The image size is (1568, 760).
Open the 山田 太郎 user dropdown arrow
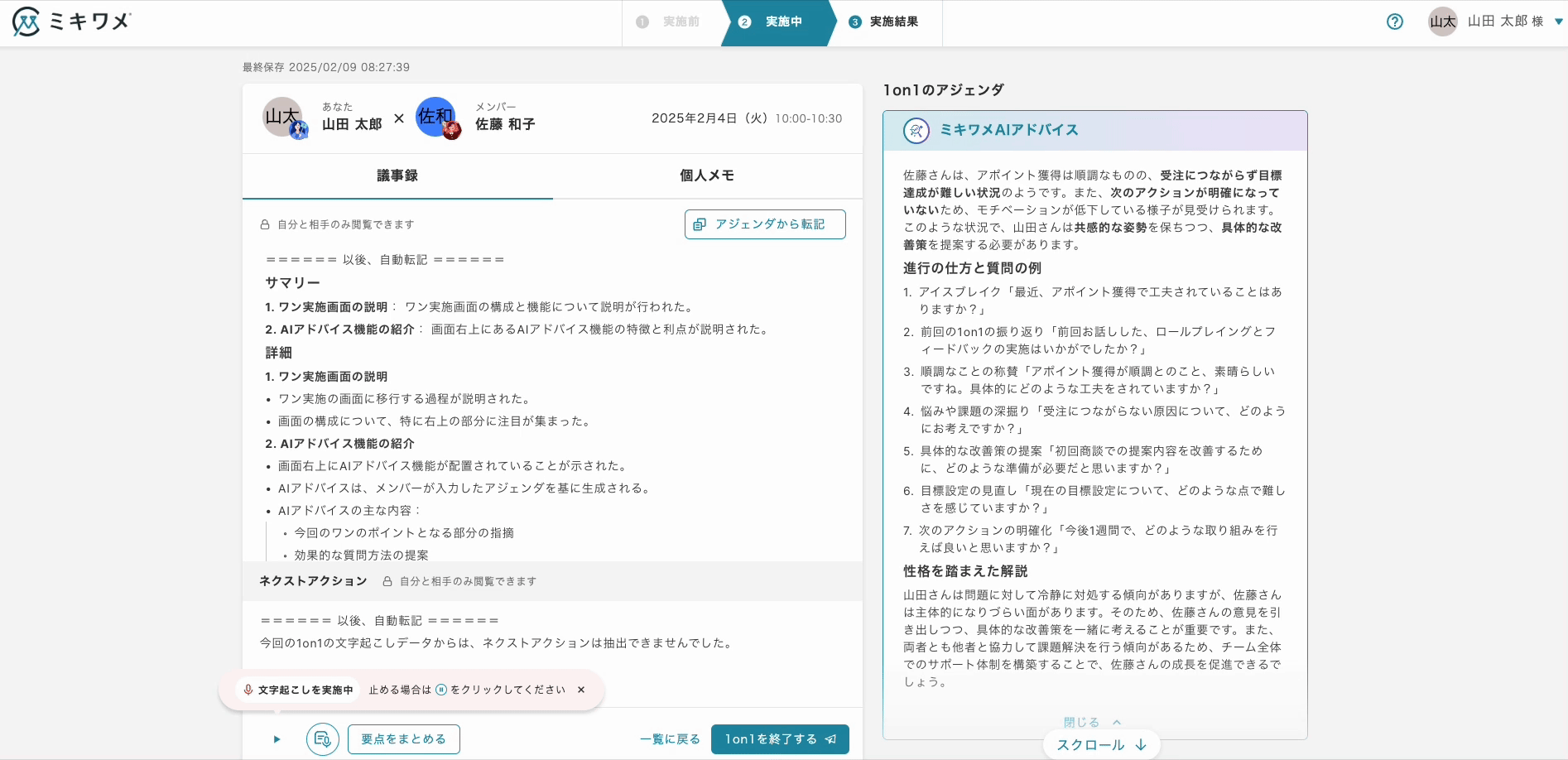click(x=1558, y=22)
